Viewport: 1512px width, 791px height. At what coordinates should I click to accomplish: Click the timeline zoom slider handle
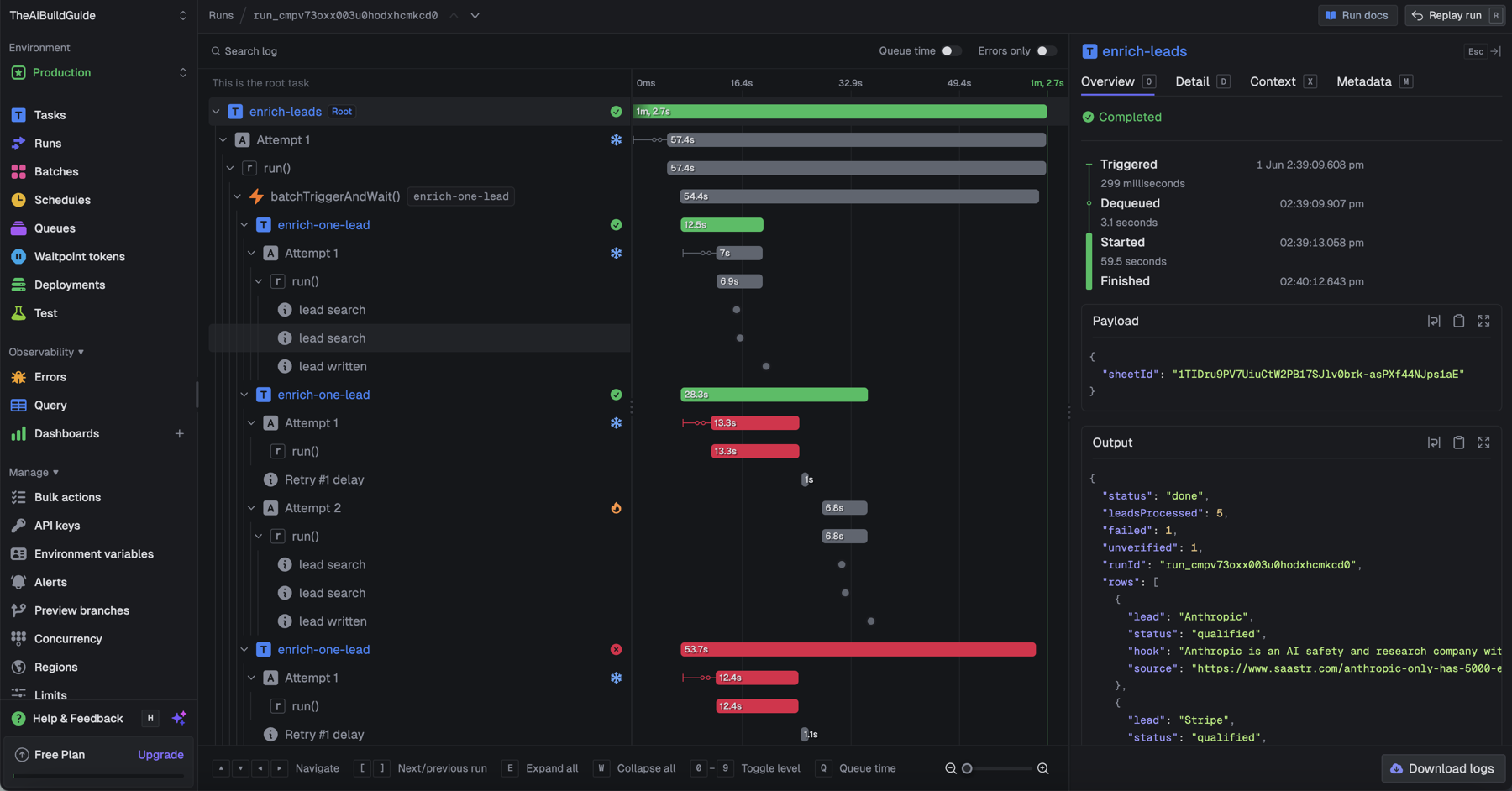(x=967, y=768)
